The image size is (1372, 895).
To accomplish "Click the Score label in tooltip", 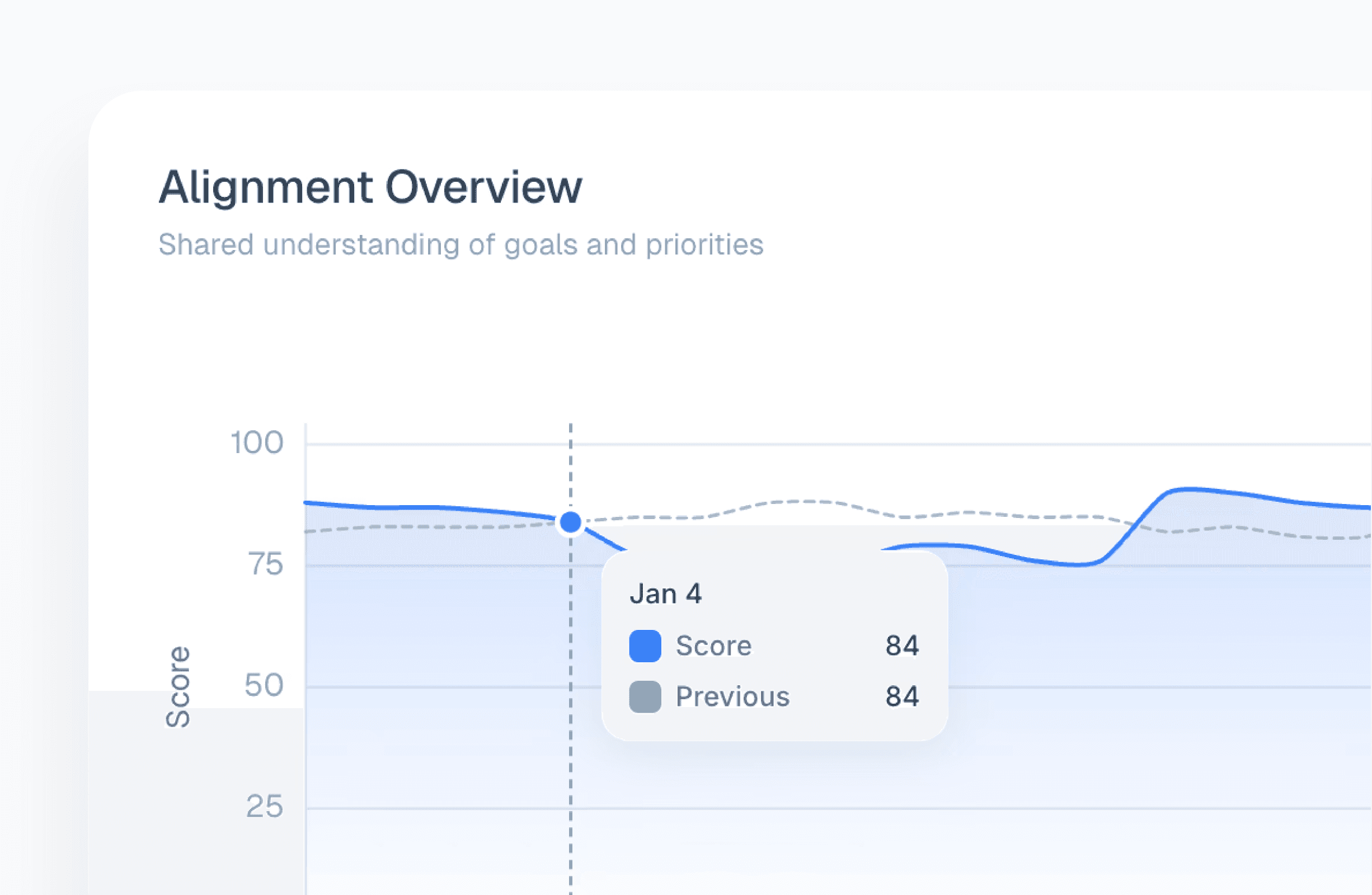I will pyautogui.click(x=713, y=646).
